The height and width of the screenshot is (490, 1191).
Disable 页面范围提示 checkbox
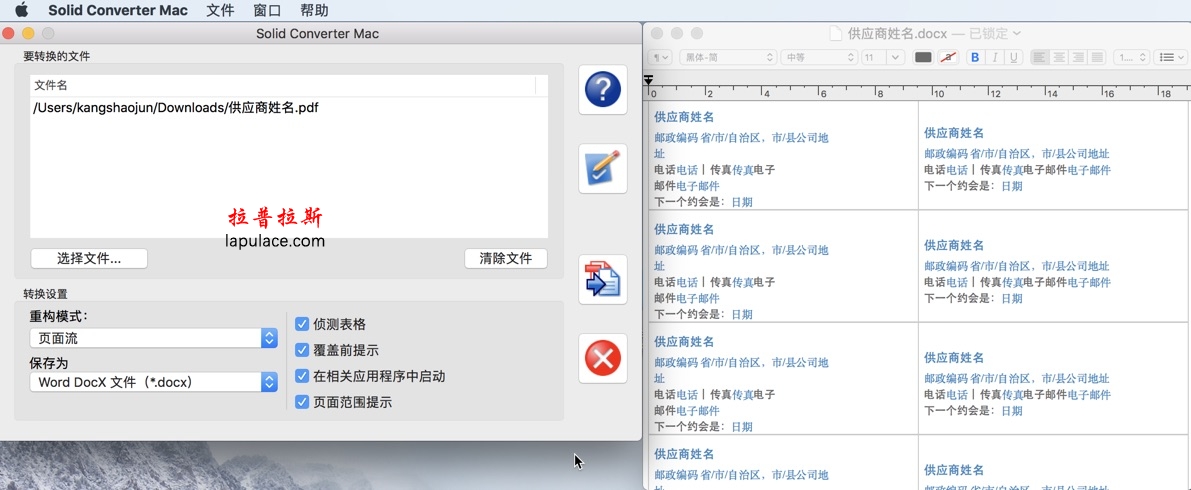coord(302,403)
